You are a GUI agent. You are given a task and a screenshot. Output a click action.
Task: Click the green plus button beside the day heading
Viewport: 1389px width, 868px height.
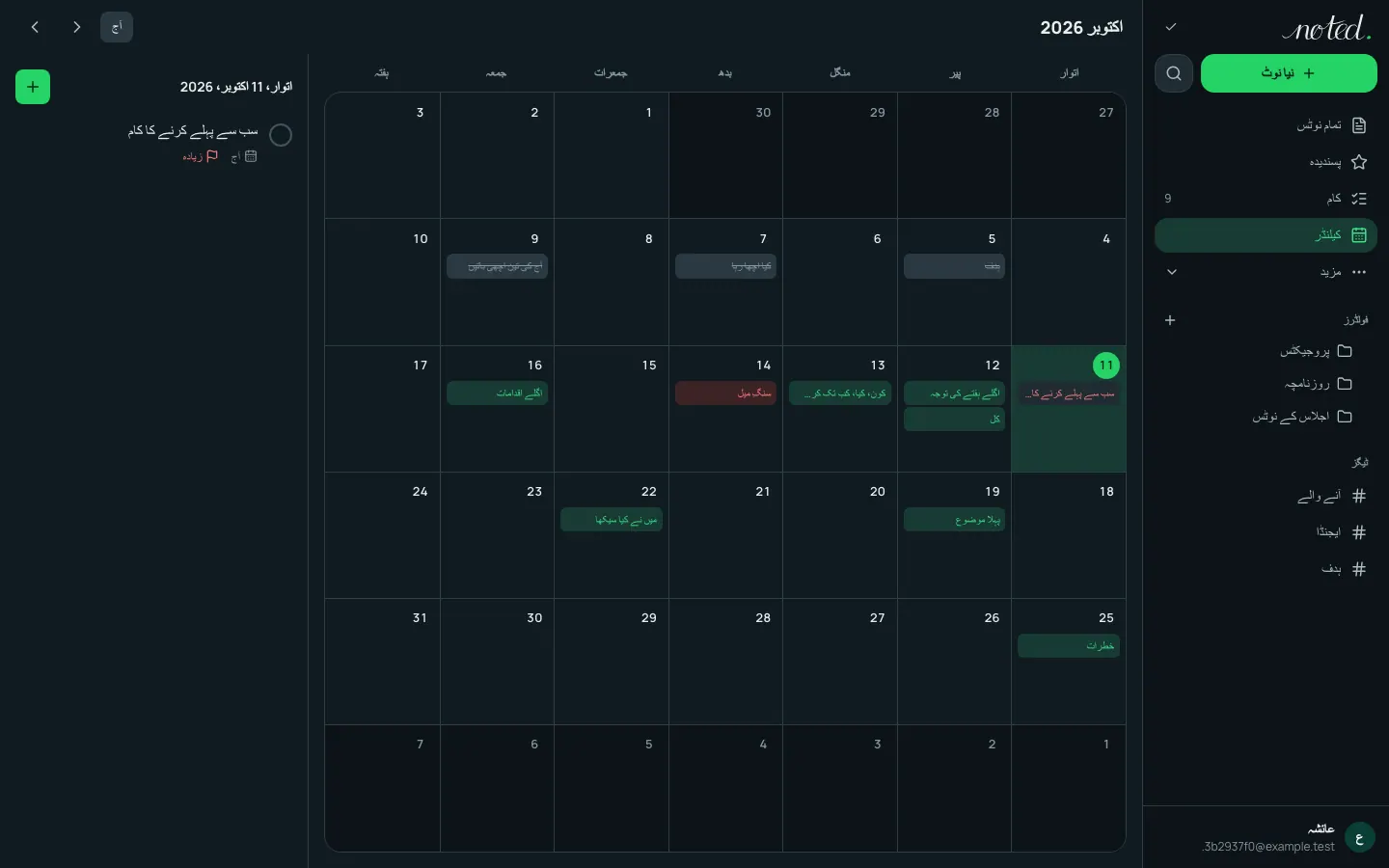pos(33,87)
